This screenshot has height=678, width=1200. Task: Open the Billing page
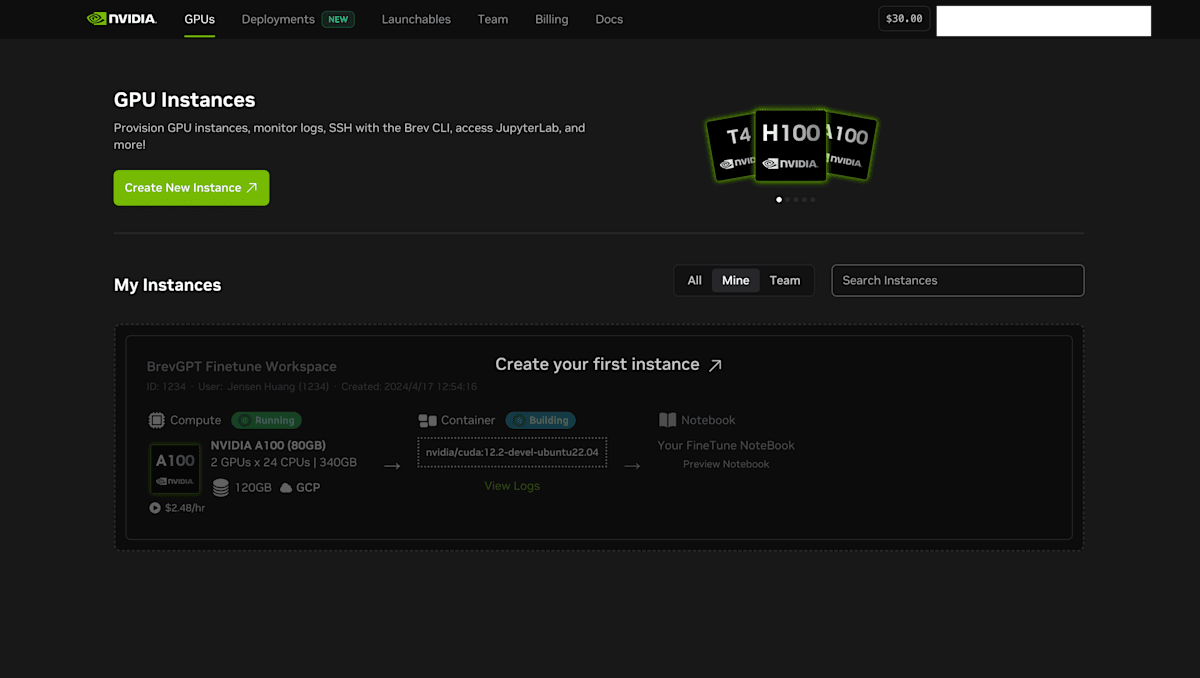(x=551, y=19)
